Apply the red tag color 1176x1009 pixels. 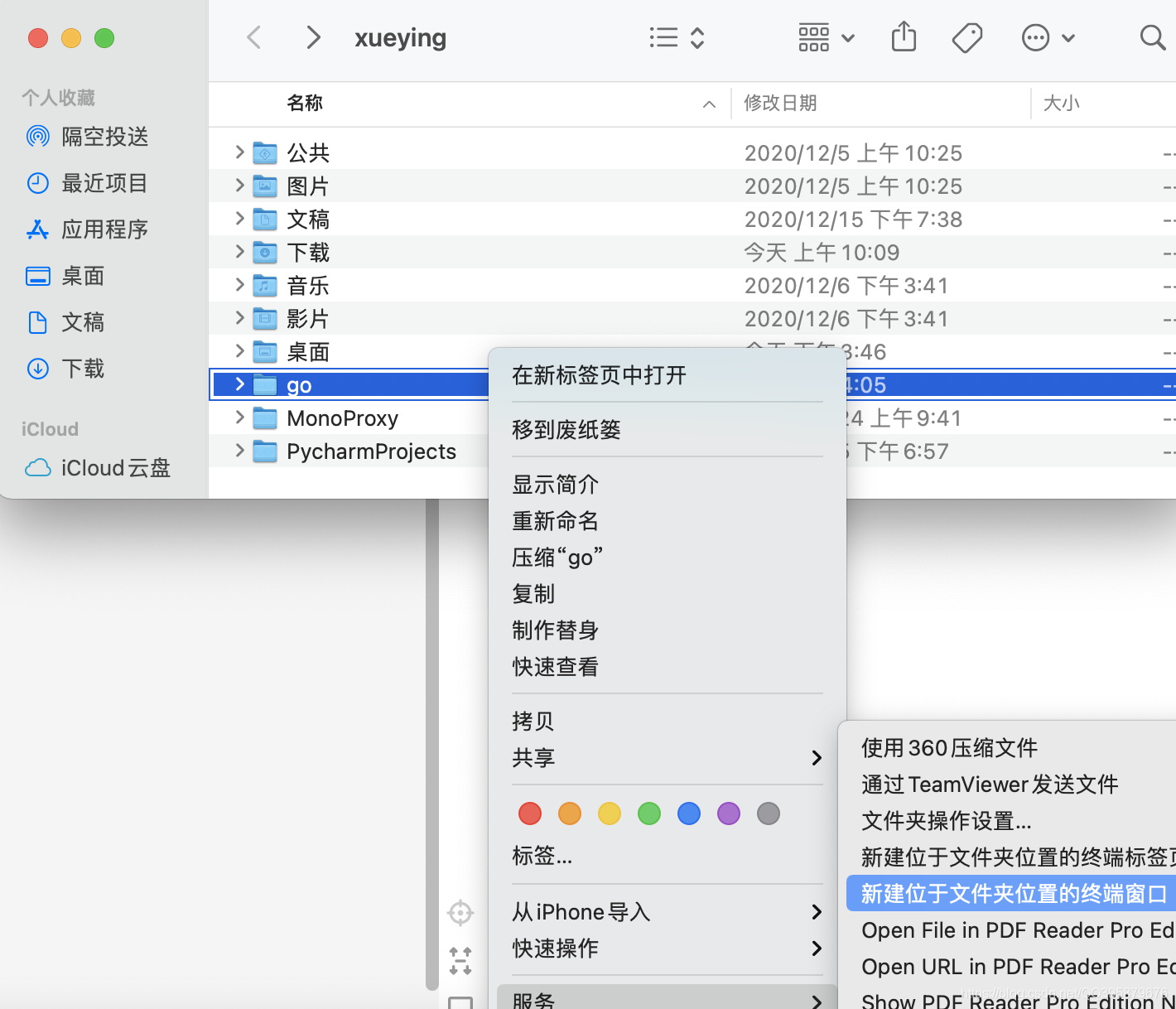(x=530, y=813)
